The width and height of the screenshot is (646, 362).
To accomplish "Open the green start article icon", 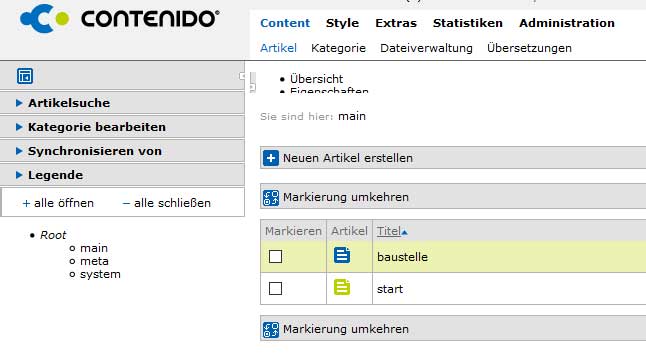I will click(x=342, y=287).
